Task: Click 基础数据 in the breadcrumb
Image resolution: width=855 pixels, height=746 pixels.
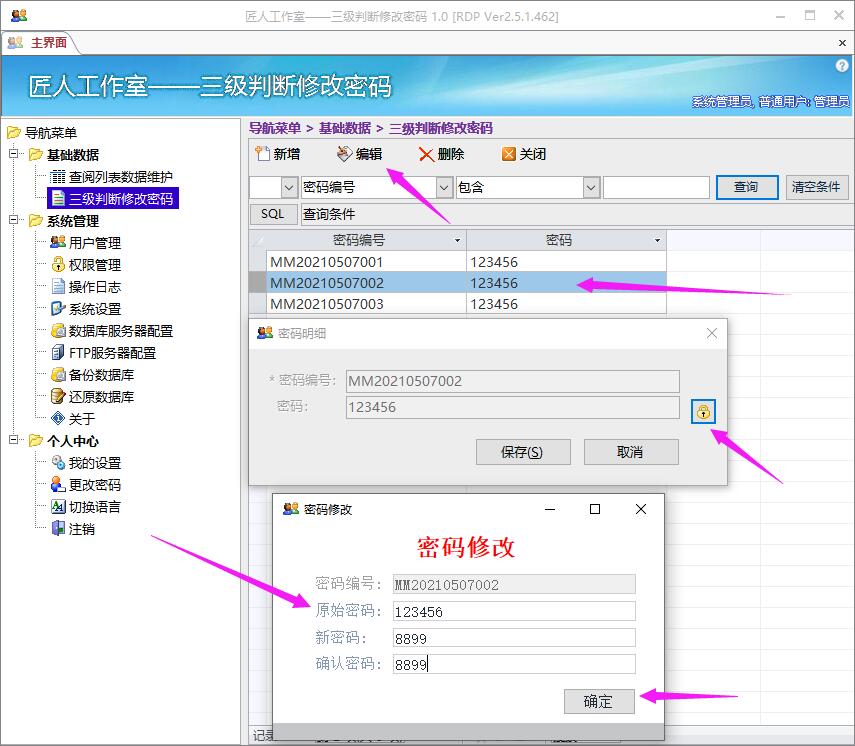Action: 345,128
